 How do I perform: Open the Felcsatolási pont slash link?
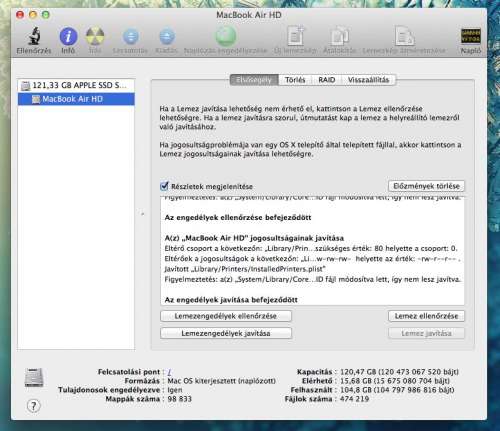tap(169, 372)
